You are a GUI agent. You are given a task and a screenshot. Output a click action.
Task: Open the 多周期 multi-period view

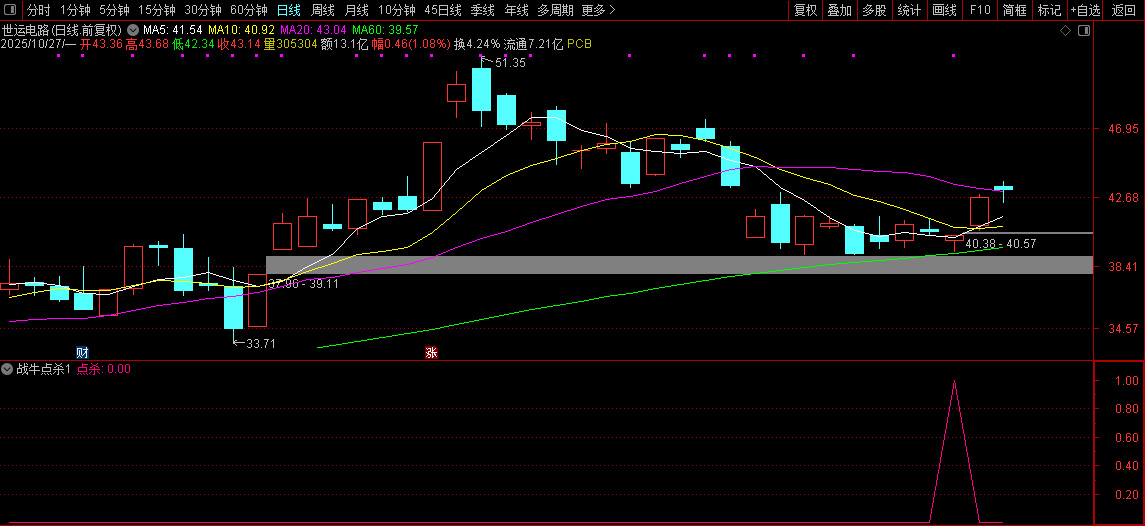(x=555, y=10)
